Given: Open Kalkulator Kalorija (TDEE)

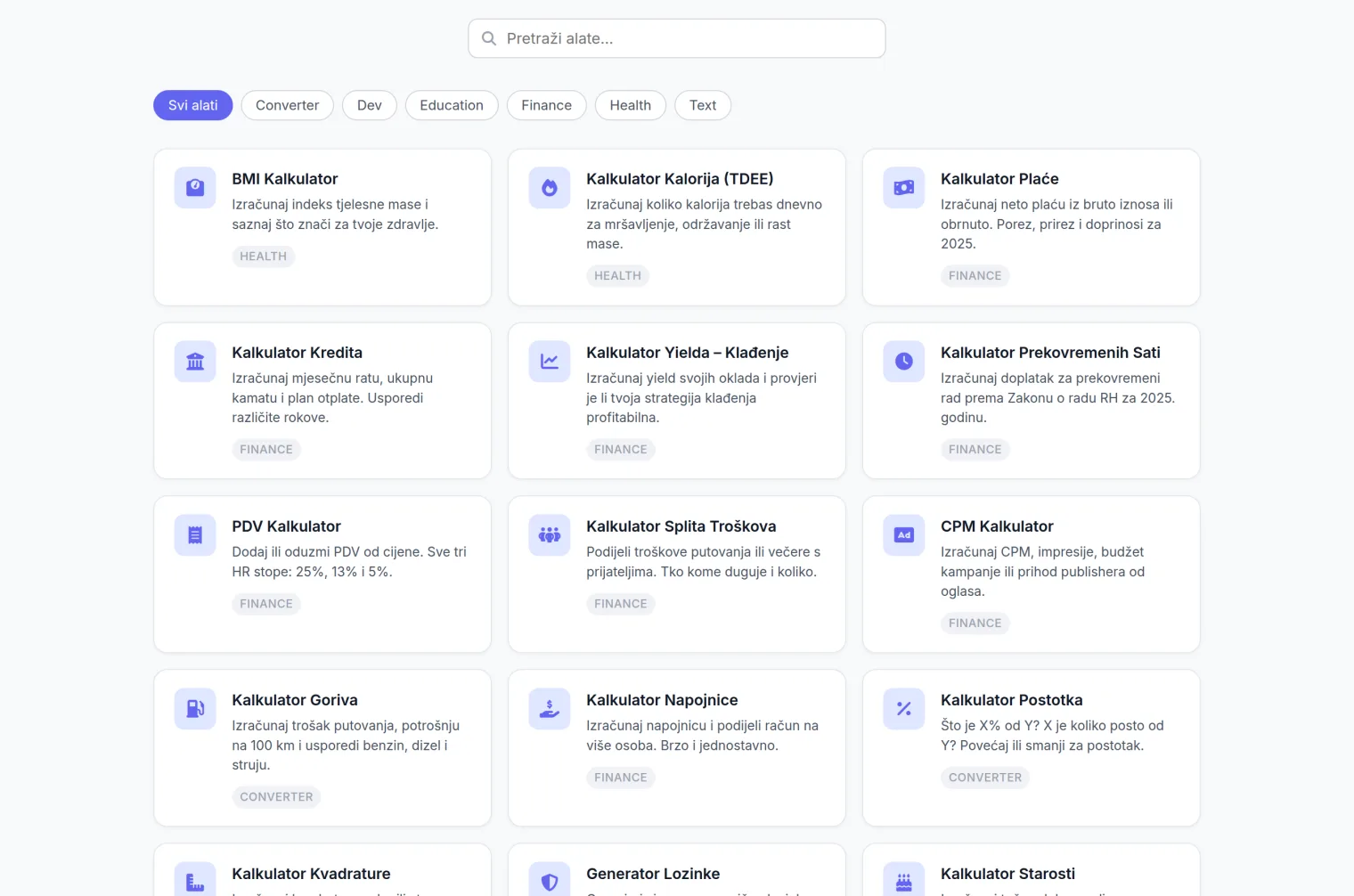Looking at the screenshot, I should 677,227.
